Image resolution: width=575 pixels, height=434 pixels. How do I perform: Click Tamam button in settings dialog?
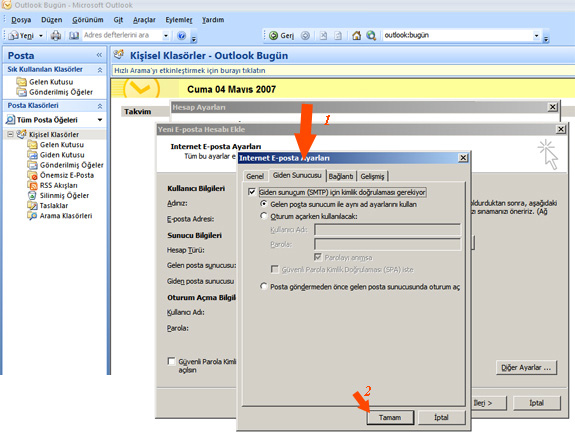point(390,417)
